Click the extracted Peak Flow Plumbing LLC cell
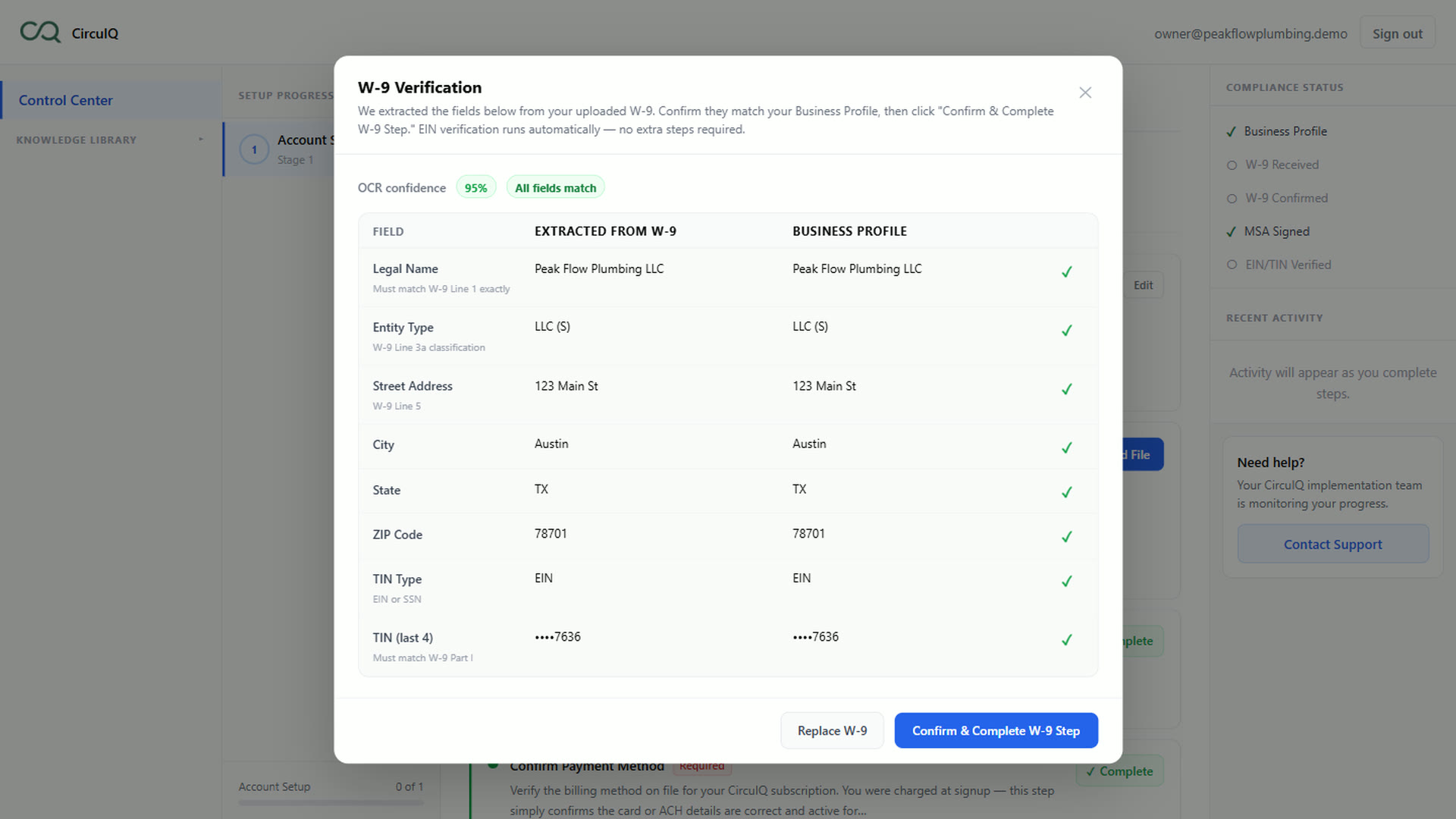The image size is (1456, 819). click(x=599, y=268)
